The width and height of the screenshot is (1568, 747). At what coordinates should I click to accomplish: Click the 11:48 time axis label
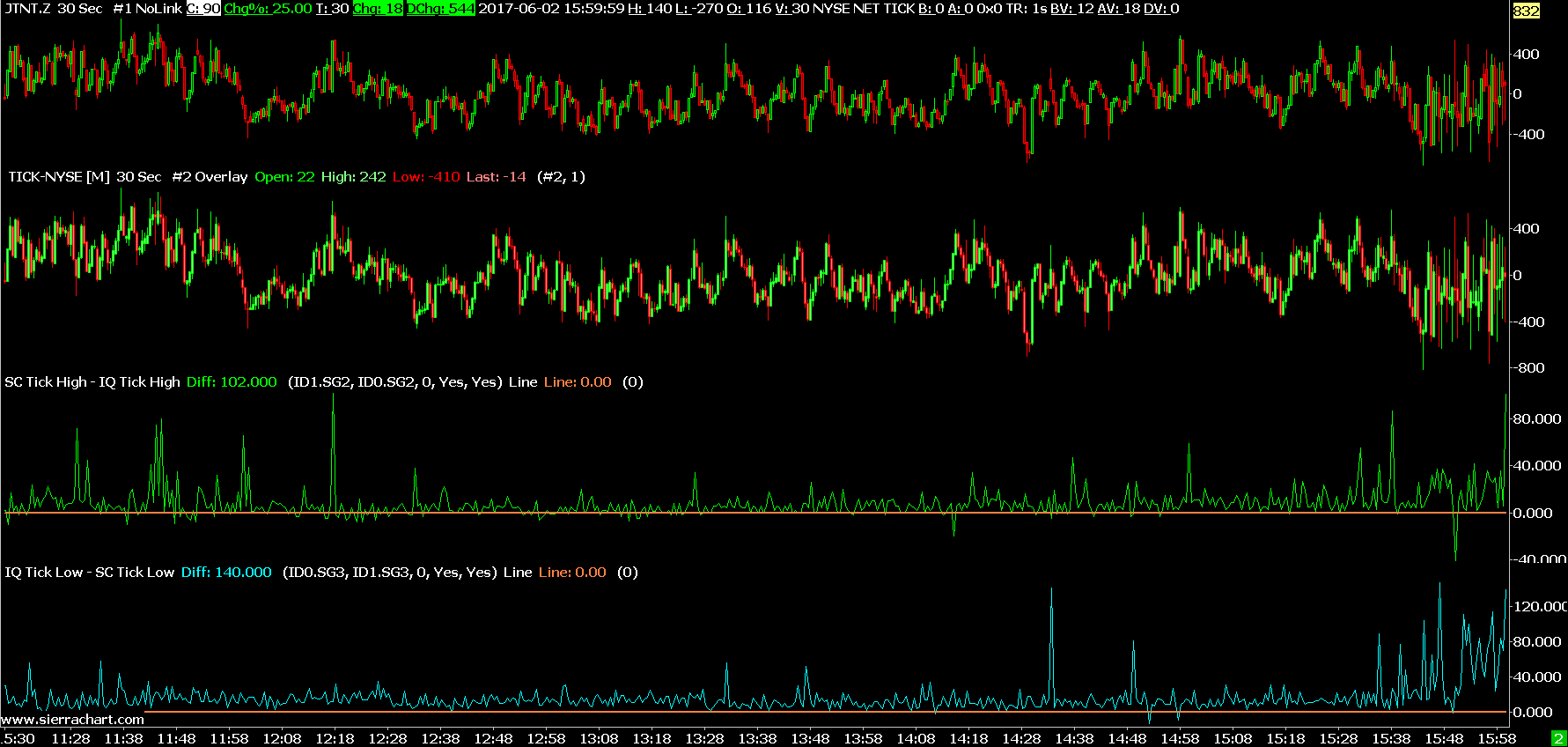pos(176,739)
